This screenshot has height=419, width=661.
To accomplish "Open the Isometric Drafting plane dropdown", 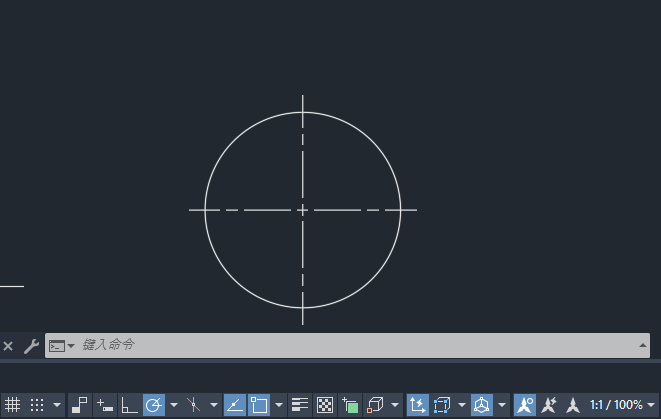I will coord(214,405).
